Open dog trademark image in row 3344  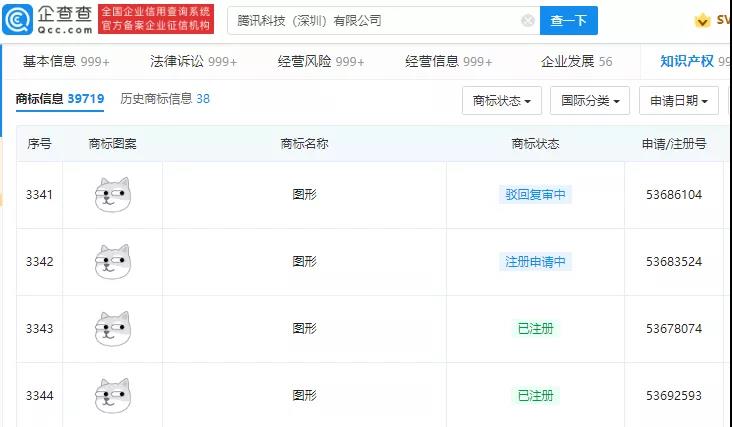[x=113, y=396]
